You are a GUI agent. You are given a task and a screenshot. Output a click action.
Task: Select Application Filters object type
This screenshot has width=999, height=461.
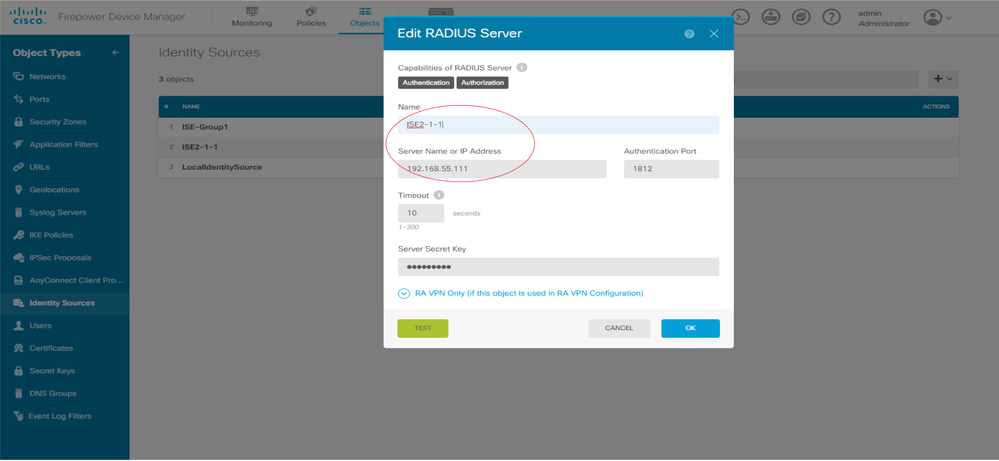(x=64, y=145)
